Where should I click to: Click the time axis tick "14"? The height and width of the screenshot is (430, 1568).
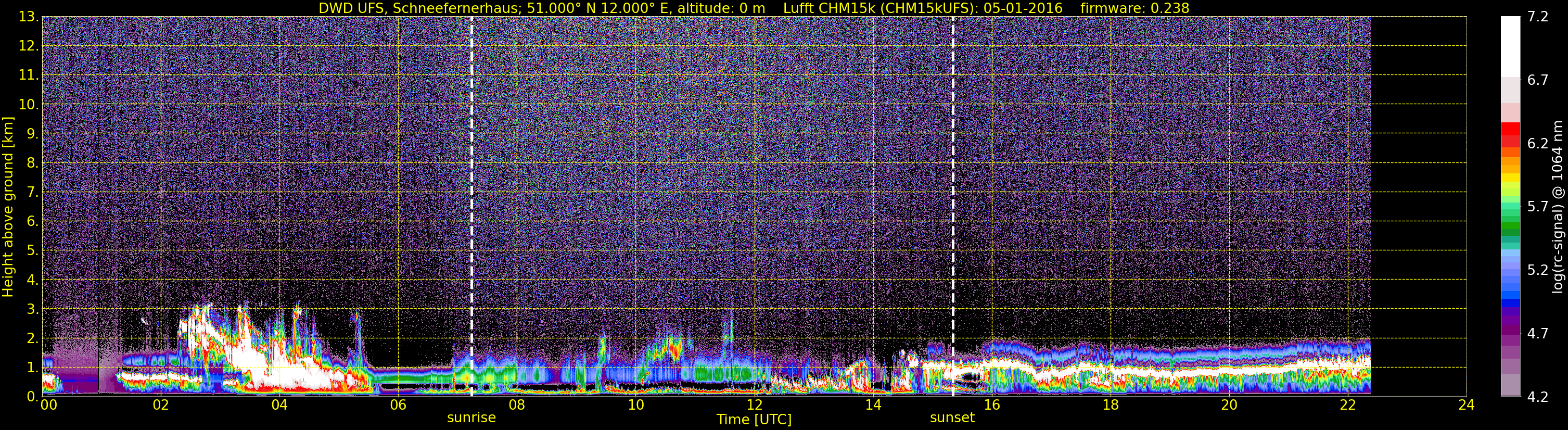coord(873,406)
